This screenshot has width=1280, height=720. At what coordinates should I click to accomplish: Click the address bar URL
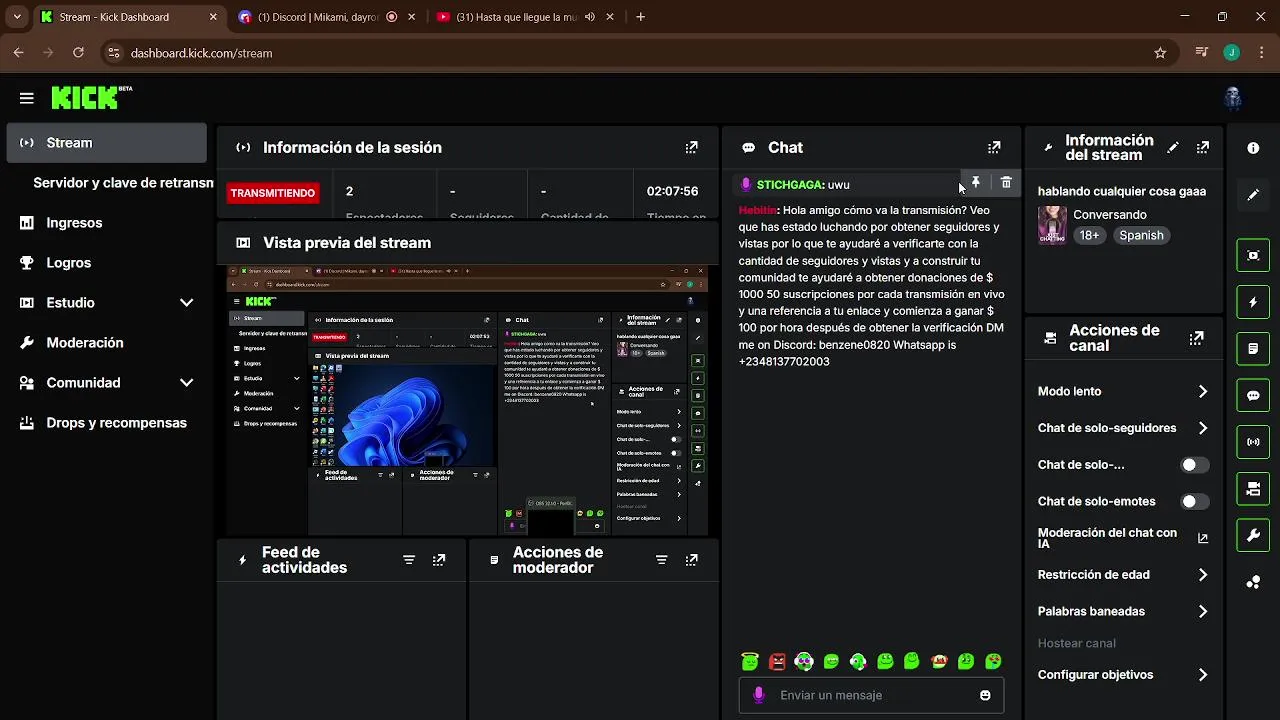[201, 53]
